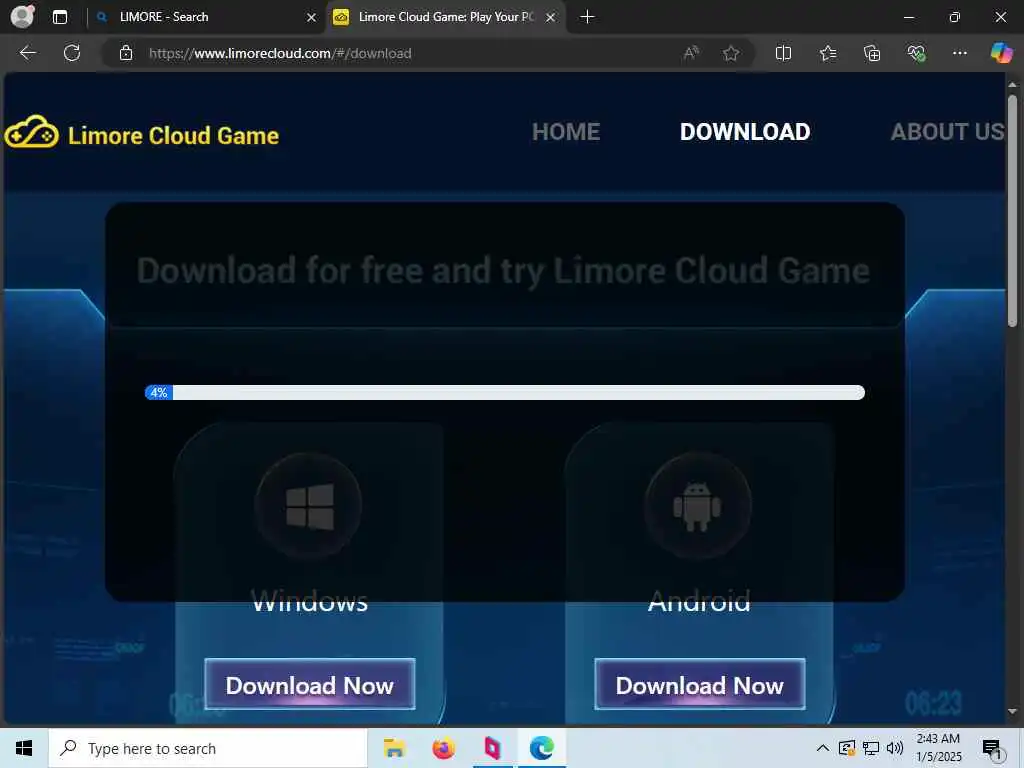The width and height of the screenshot is (1024, 768).
Task: Open ABOUT US in site navigation
Action: pyautogui.click(x=947, y=132)
